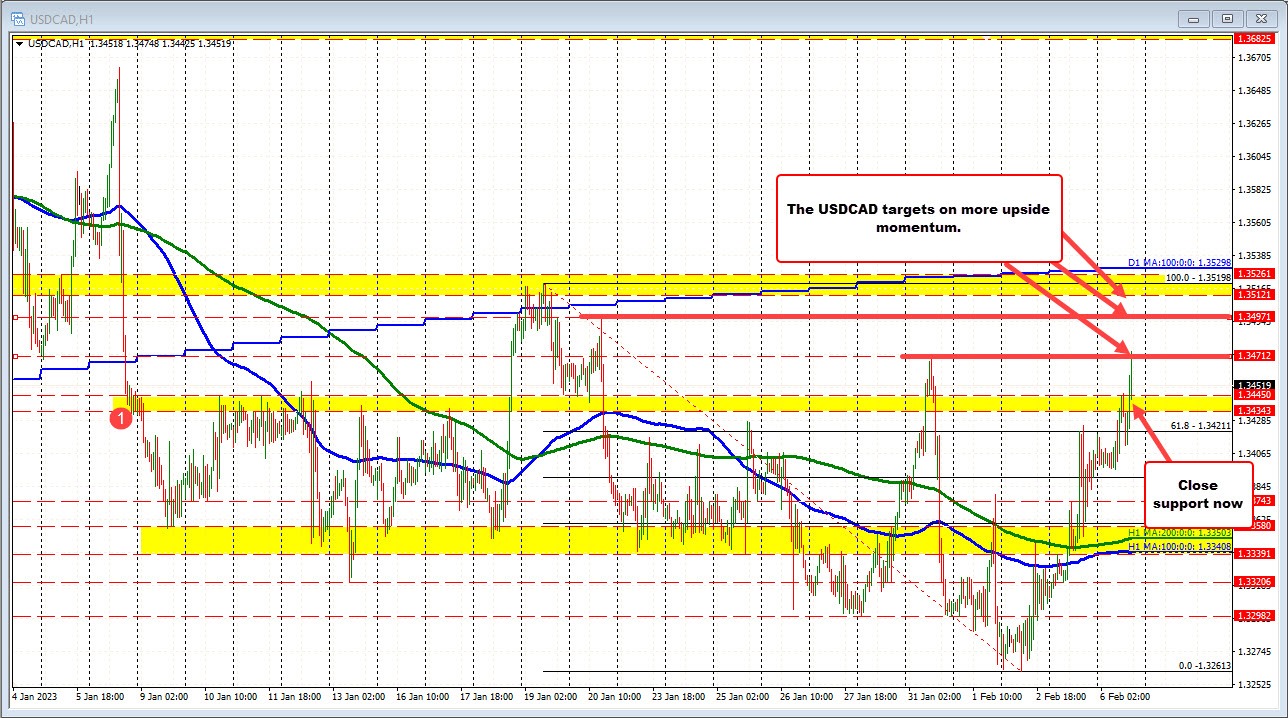Click the 6 Feb 02:00 time axis label

1126,695
